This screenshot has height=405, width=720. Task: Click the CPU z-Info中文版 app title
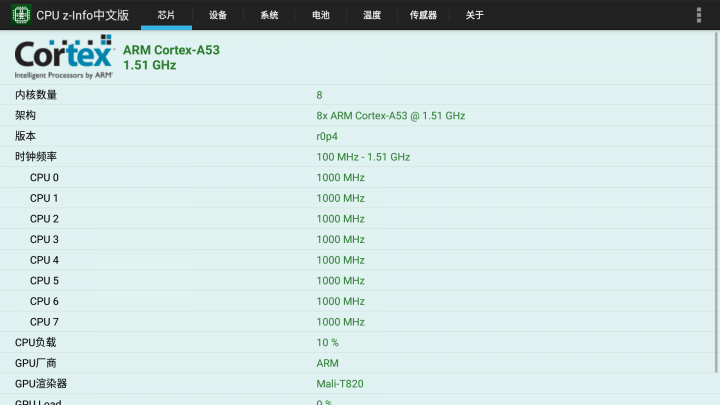click(83, 15)
